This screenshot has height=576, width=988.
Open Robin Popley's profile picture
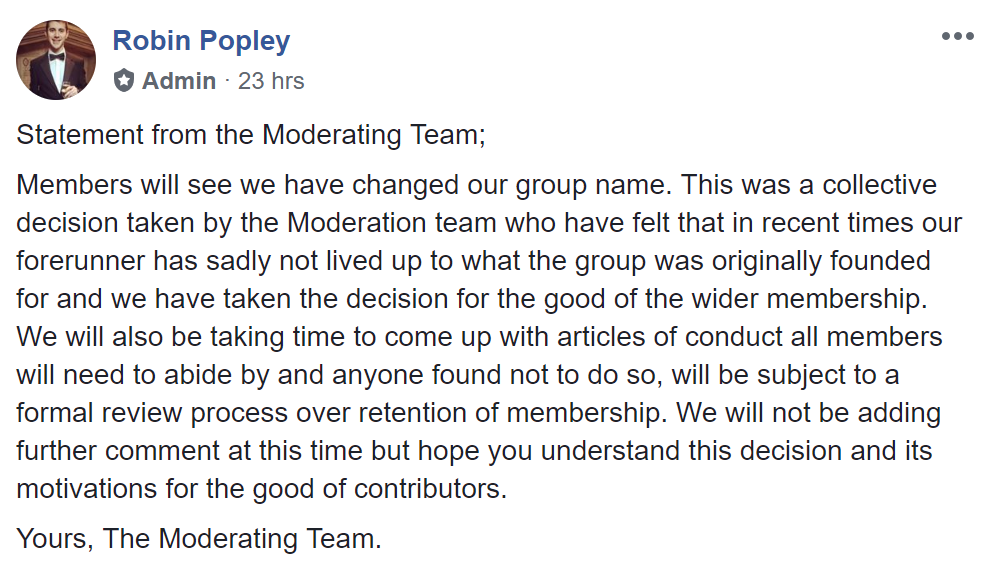(56, 59)
